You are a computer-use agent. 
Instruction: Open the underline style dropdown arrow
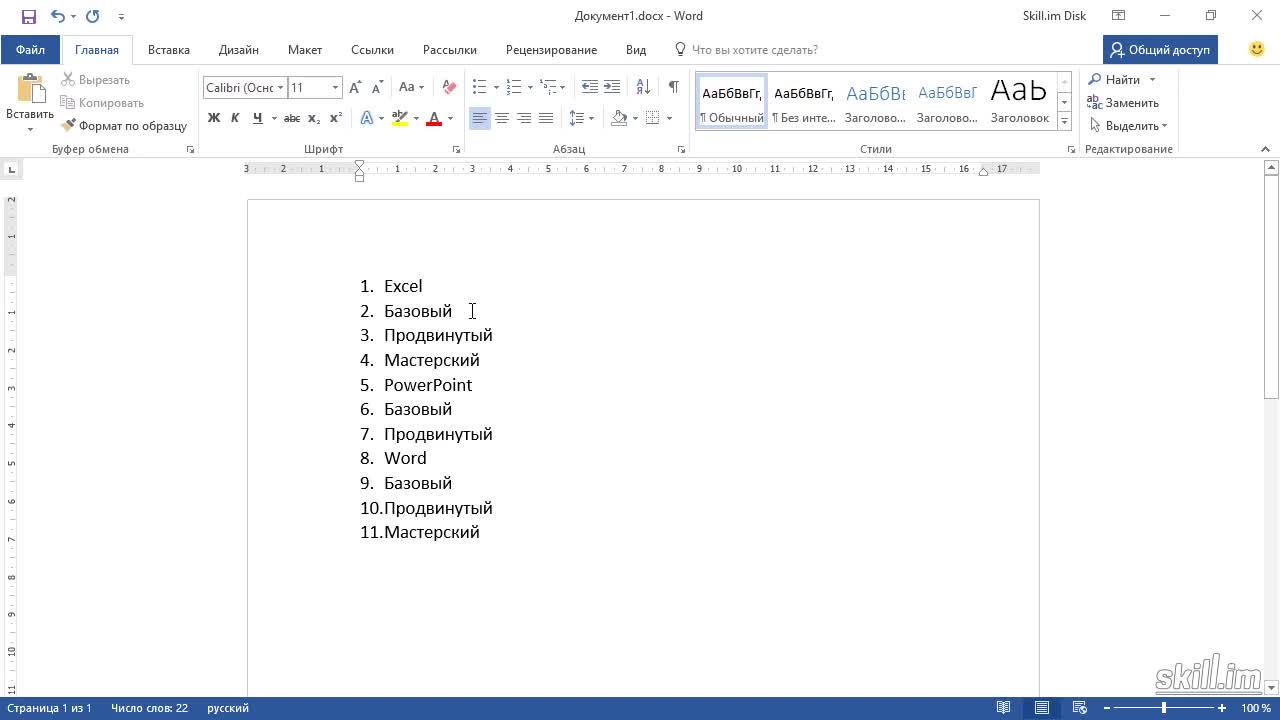click(274, 118)
